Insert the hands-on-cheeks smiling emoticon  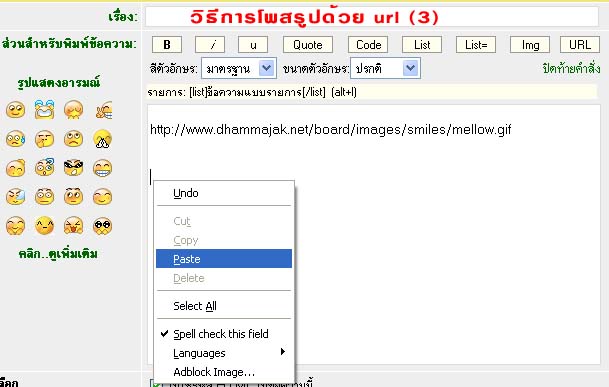click(x=16, y=226)
